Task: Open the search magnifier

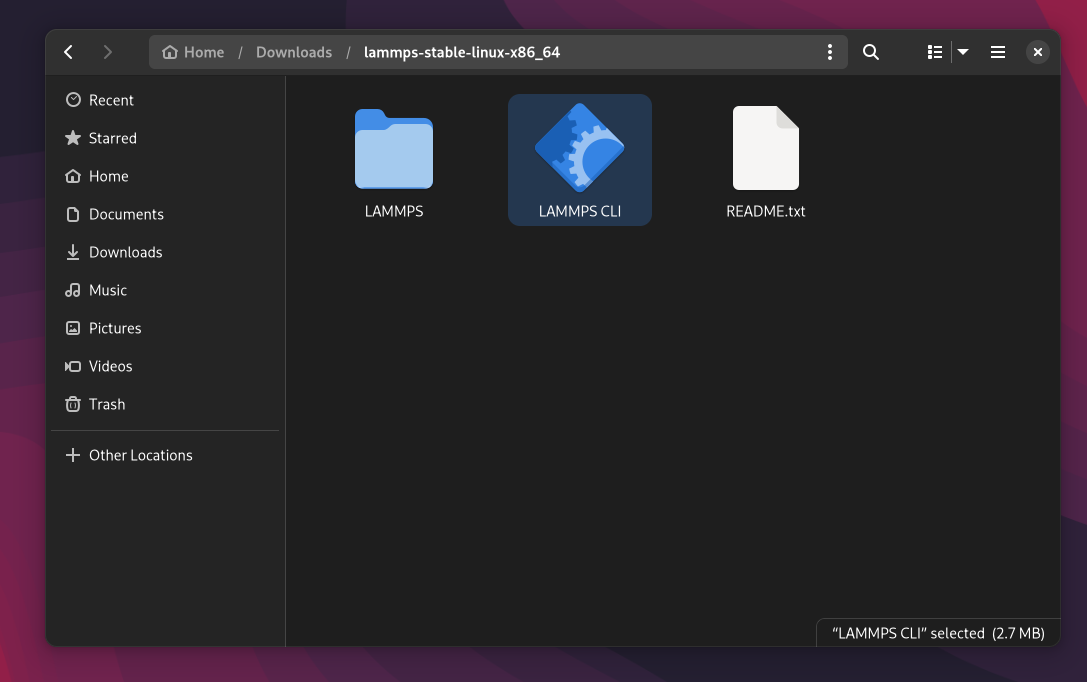Action: point(871,52)
